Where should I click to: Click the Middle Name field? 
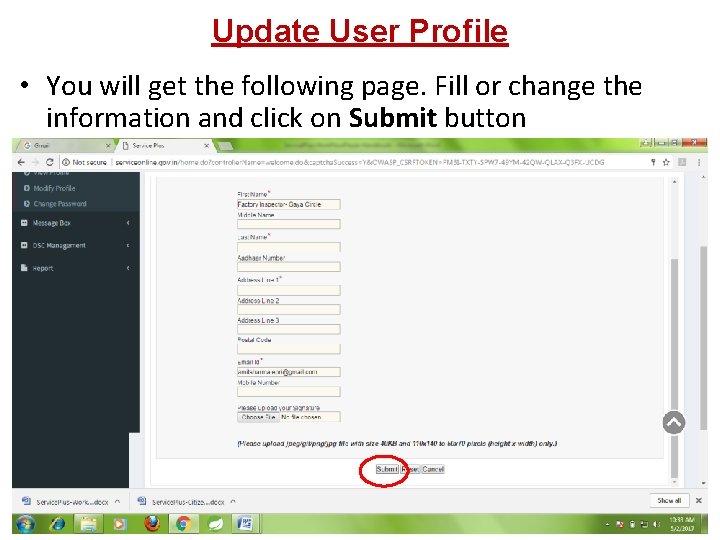point(289,224)
